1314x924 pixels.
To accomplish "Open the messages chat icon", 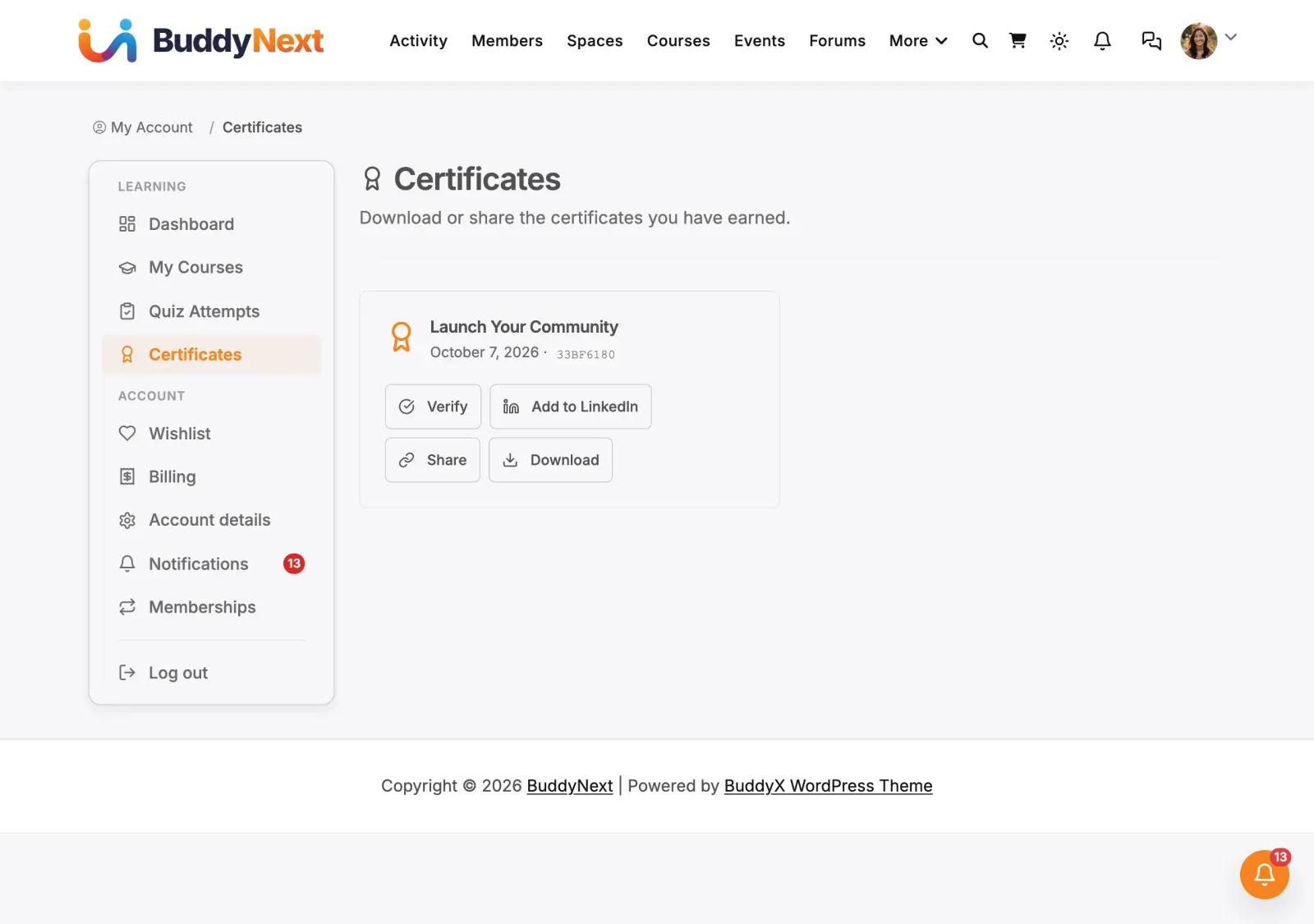I will [1151, 41].
